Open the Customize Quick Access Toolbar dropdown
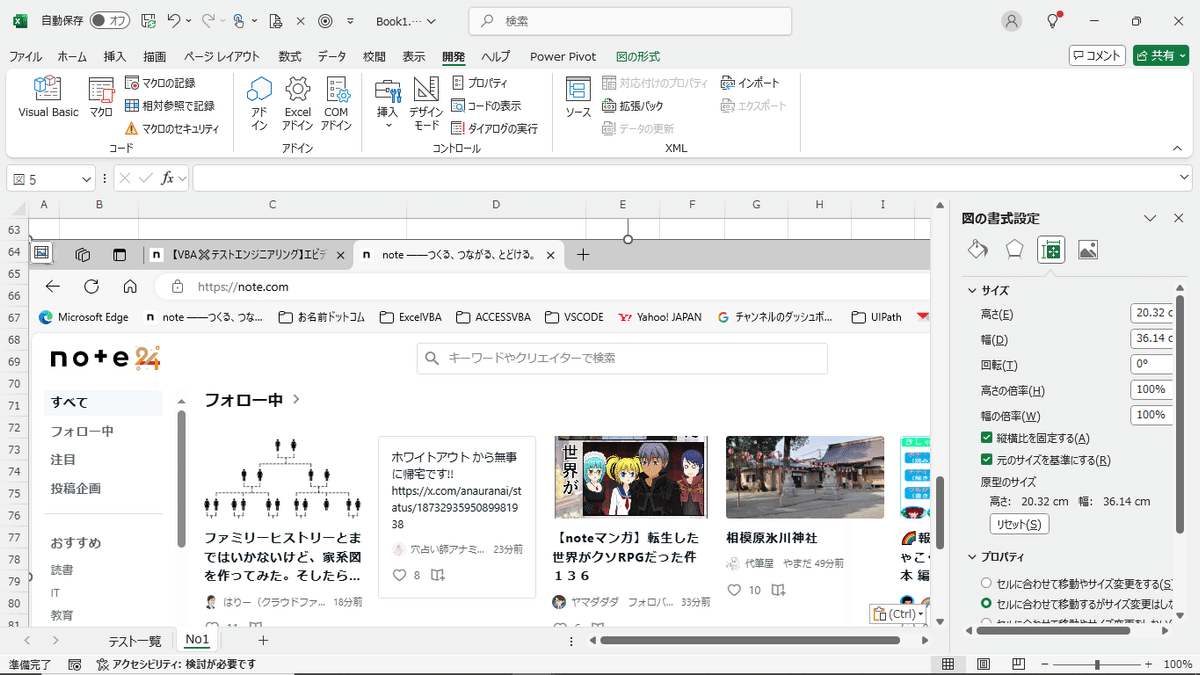The width and height of the screenshot is (1200, 675). tap(350, 21)
